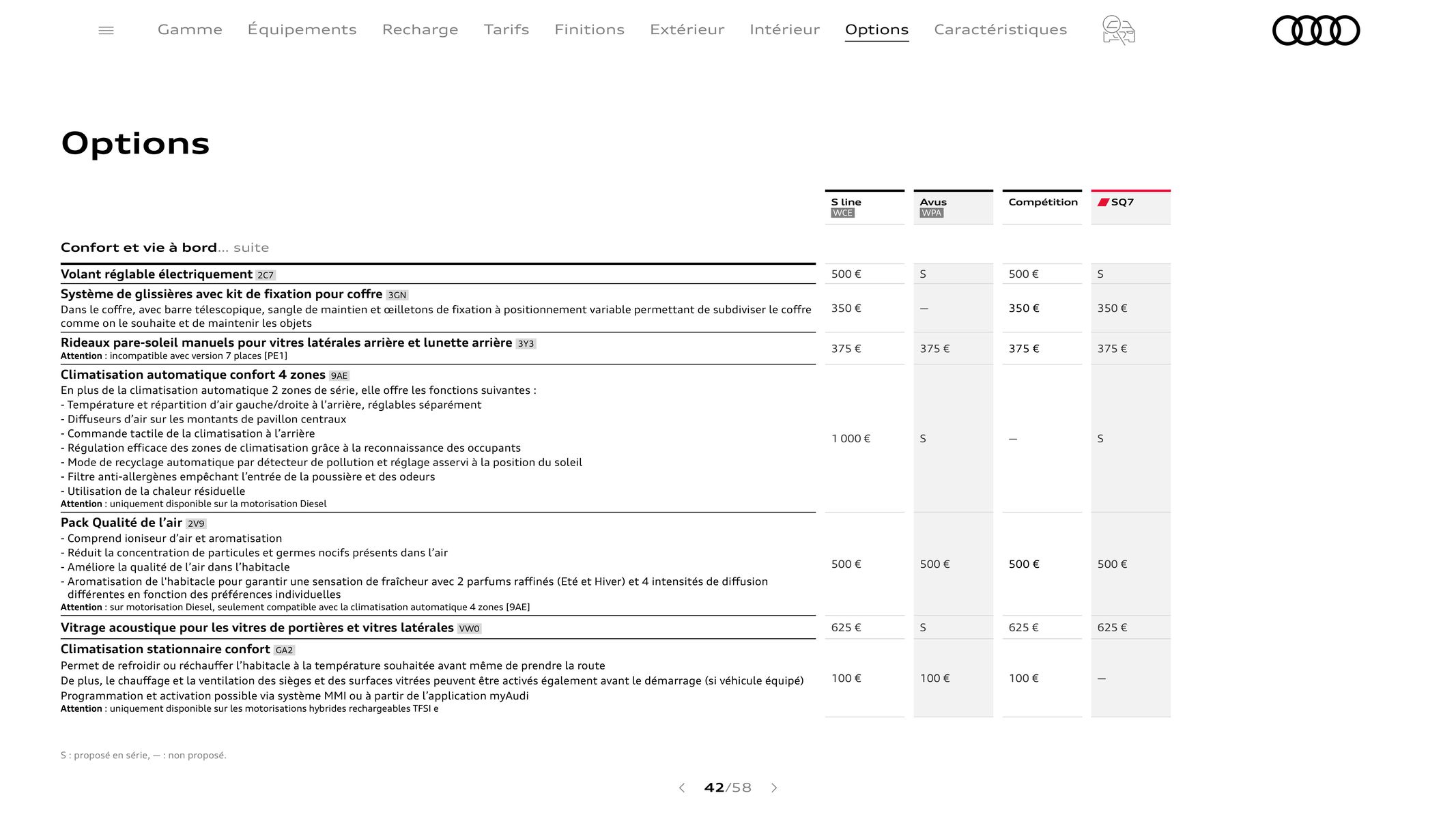This screenshot has height=819, width=1456.
Task: Select the Avus column header
Action: (953, 207)
